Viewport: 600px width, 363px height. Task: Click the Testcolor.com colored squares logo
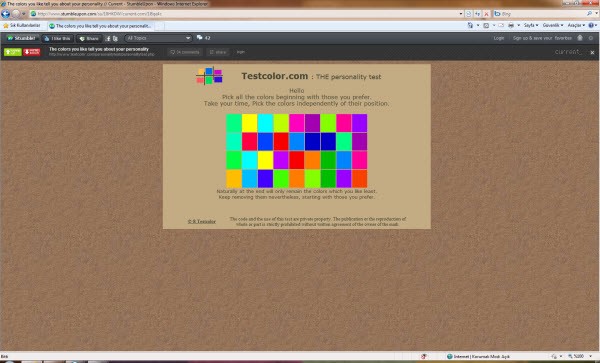point(209,75)
